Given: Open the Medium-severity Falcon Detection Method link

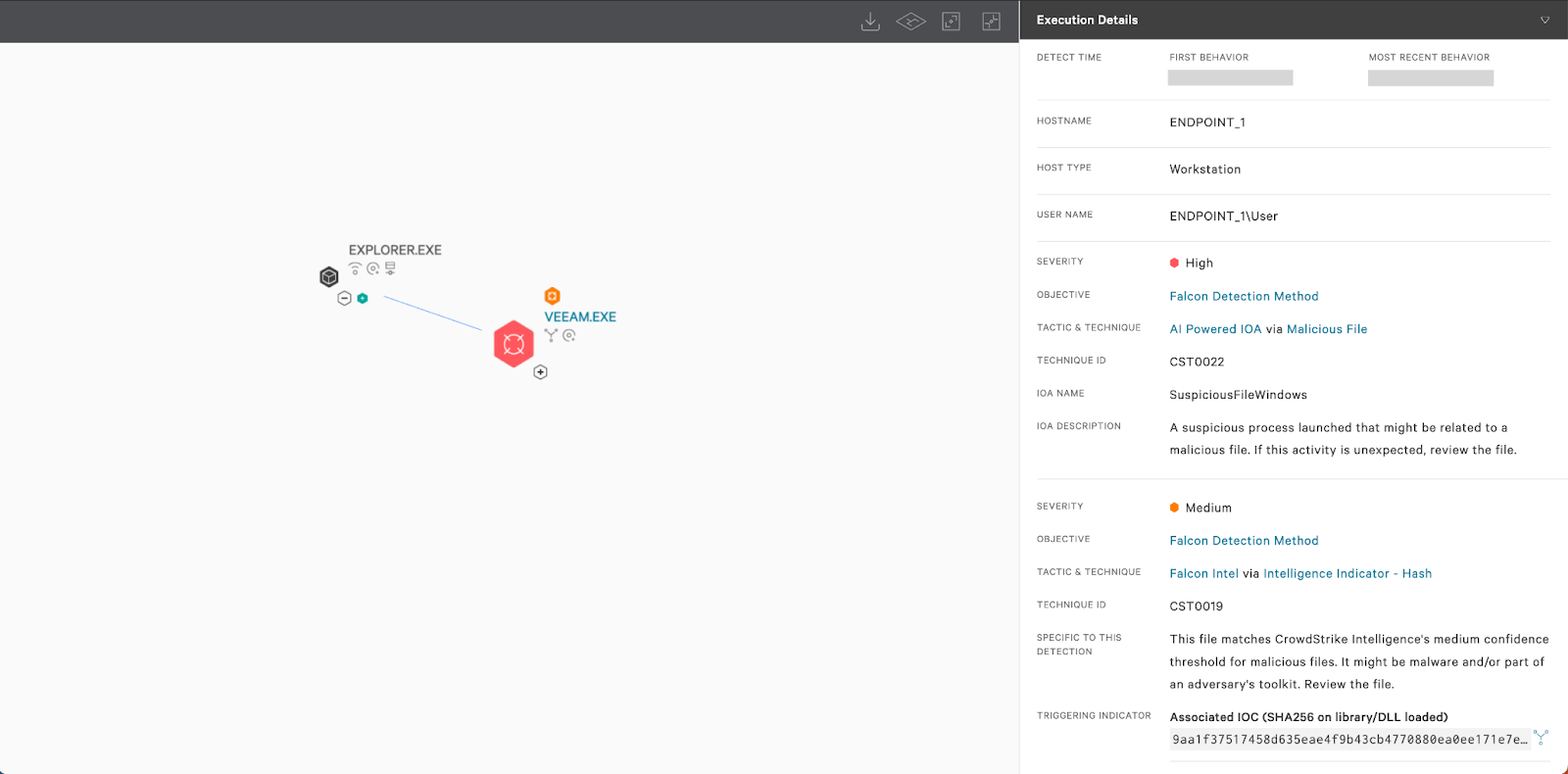Looking at the screenshot, I should [1244, 541].
